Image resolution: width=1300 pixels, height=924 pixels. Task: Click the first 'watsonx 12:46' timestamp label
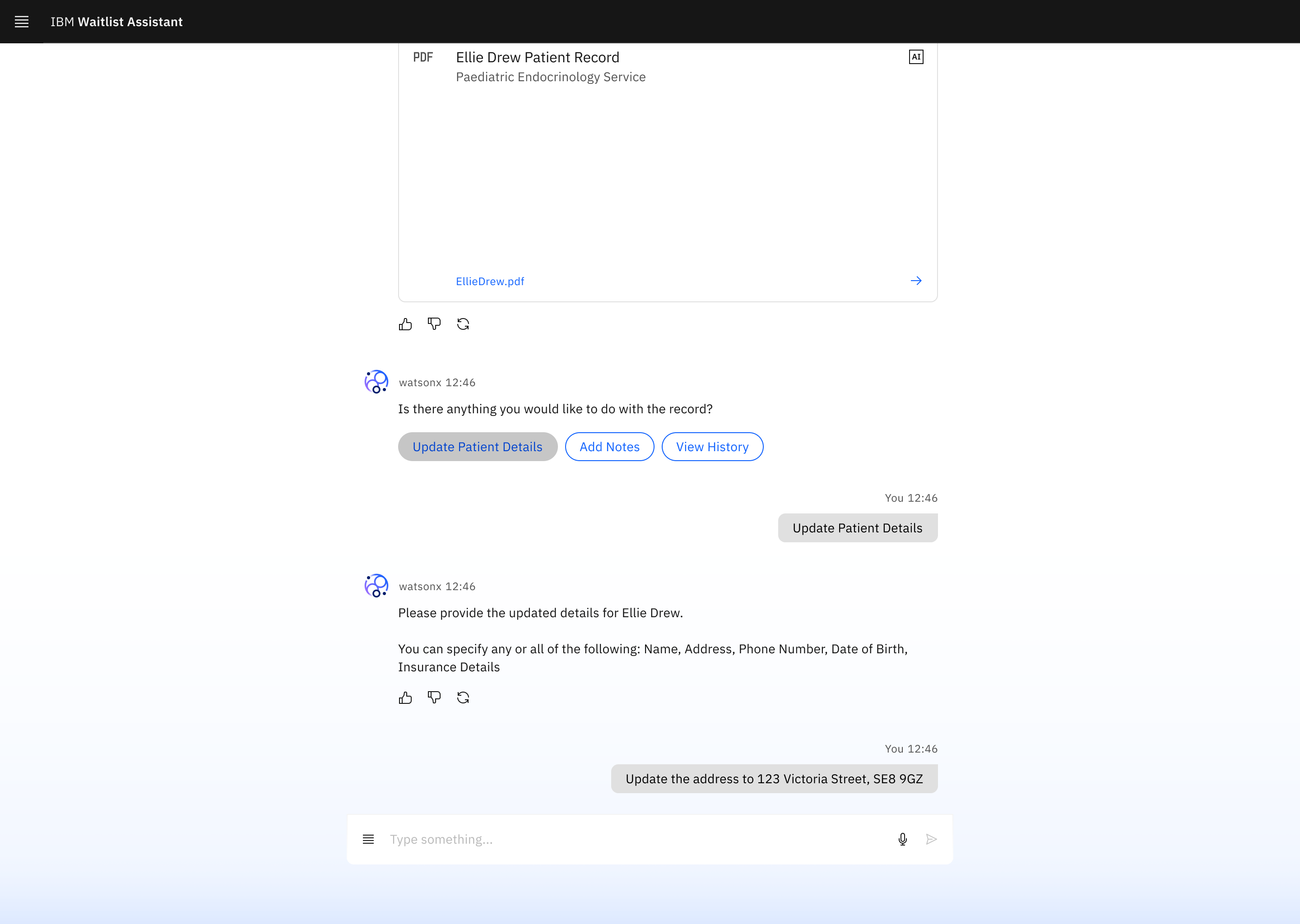pos(437,382)
